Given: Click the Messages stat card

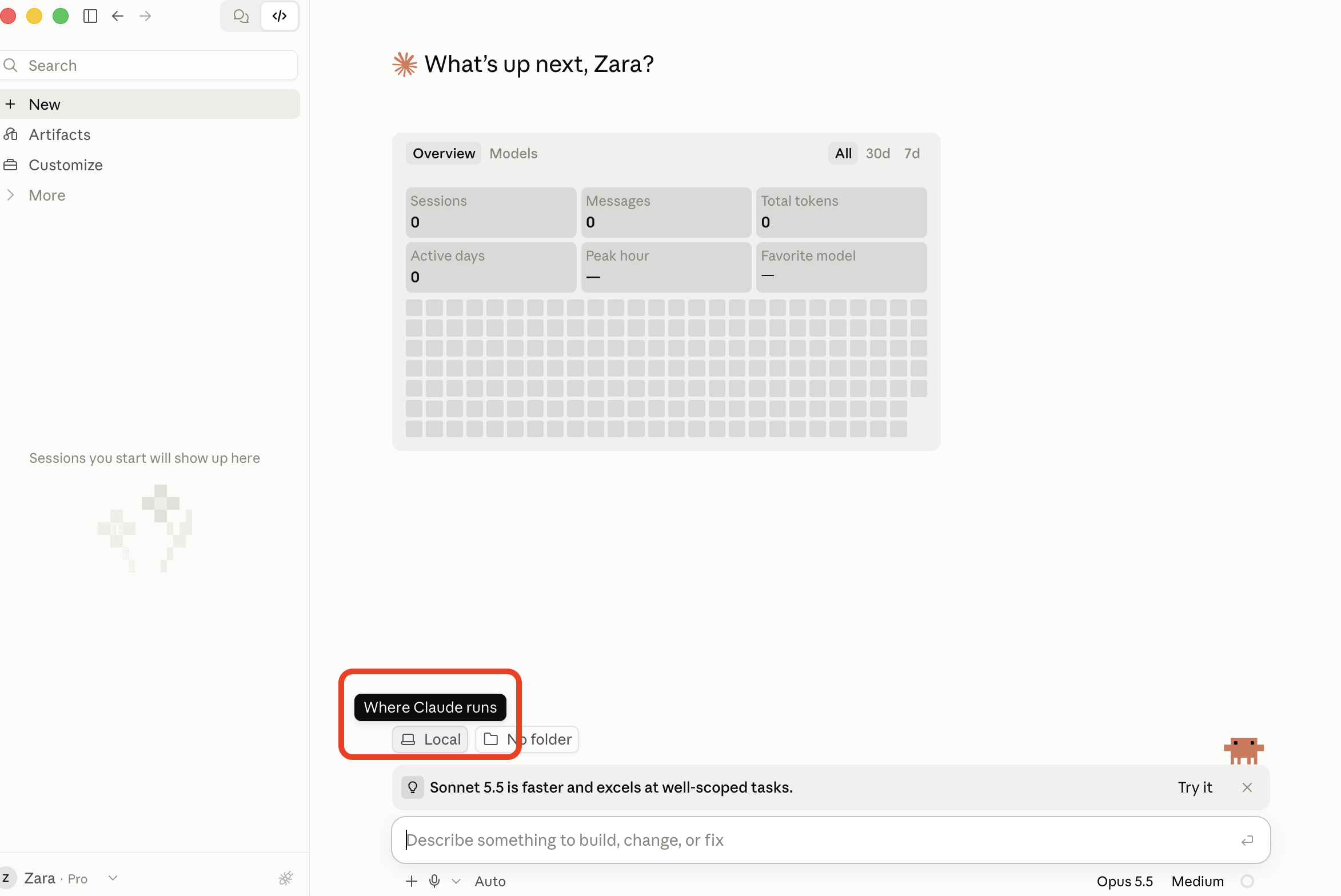Looking at the screenshot, I should [x=666, y=212].
